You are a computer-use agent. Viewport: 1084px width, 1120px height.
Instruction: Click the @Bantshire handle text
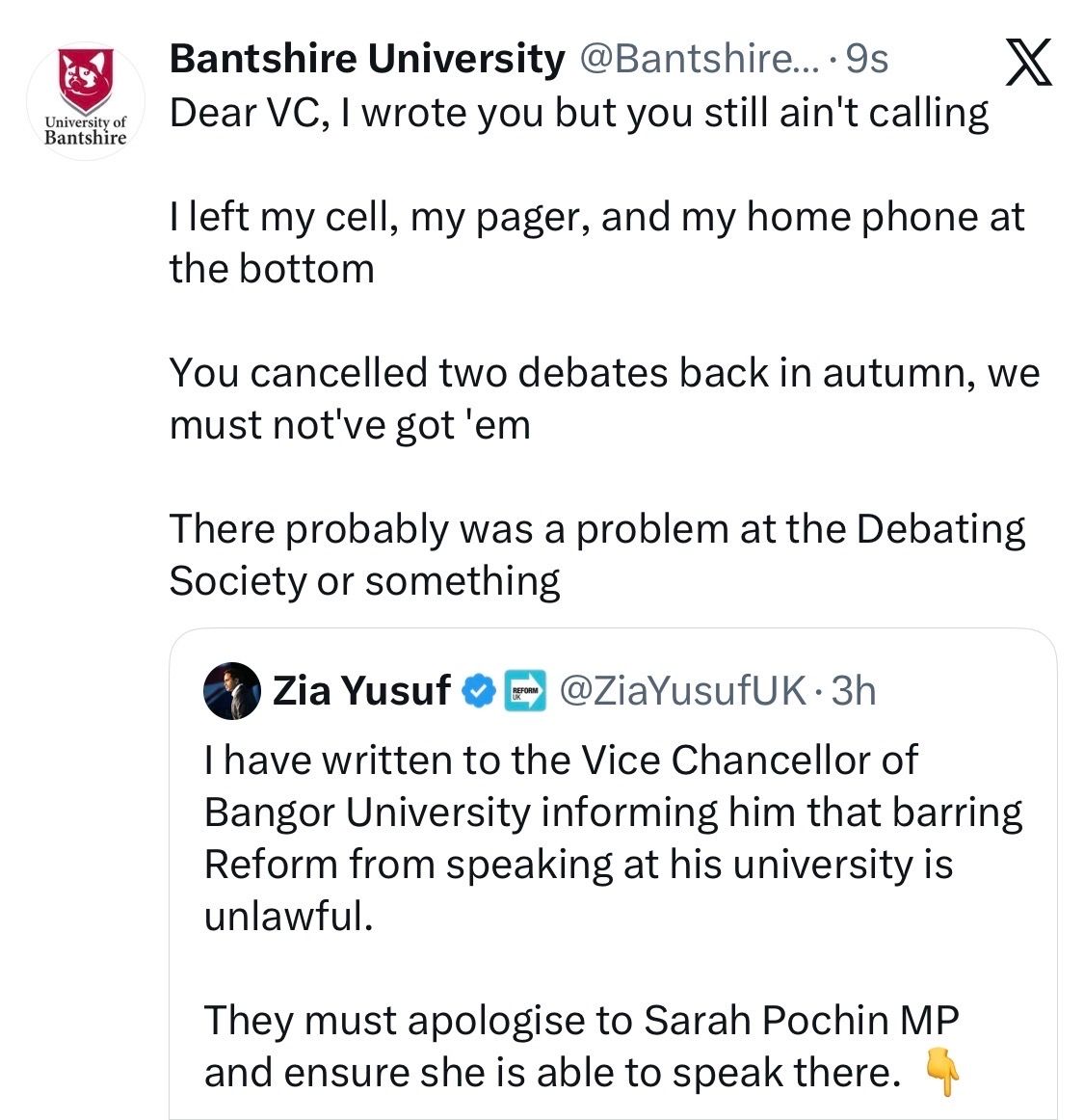[x=700, y=59]
